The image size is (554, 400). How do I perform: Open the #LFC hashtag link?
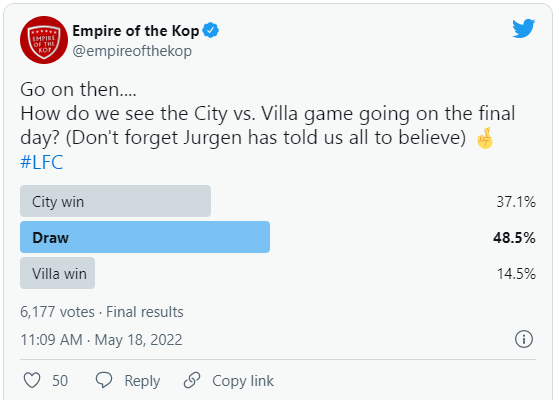[x=42, y=162]
